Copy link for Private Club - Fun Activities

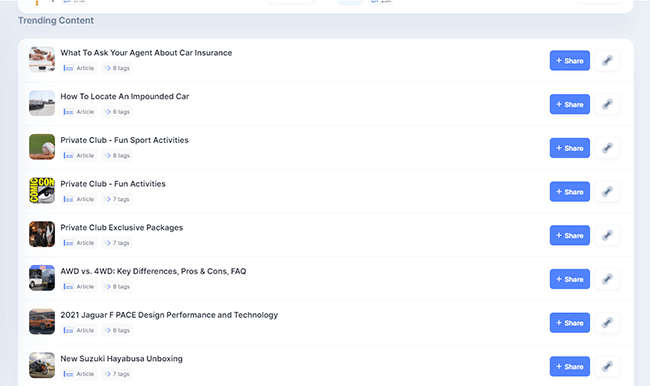click(607, 192)
